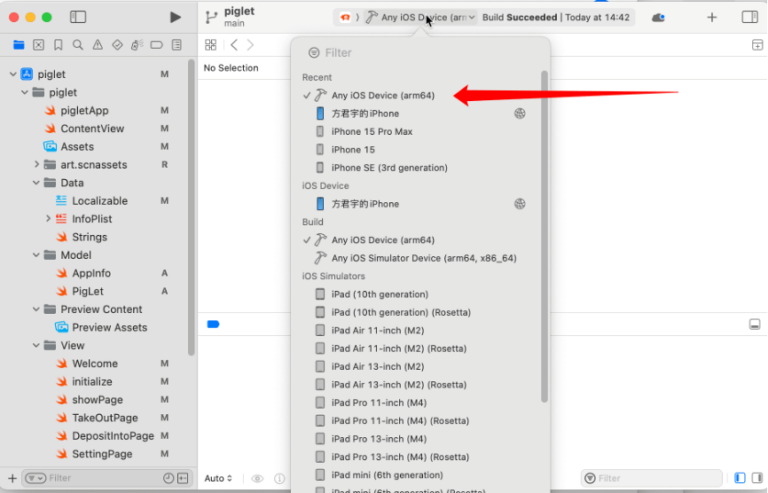768x493 pixels.
Task: Select iPad Air 11-inch (M2) simulator
Action: tap(377, 330)
